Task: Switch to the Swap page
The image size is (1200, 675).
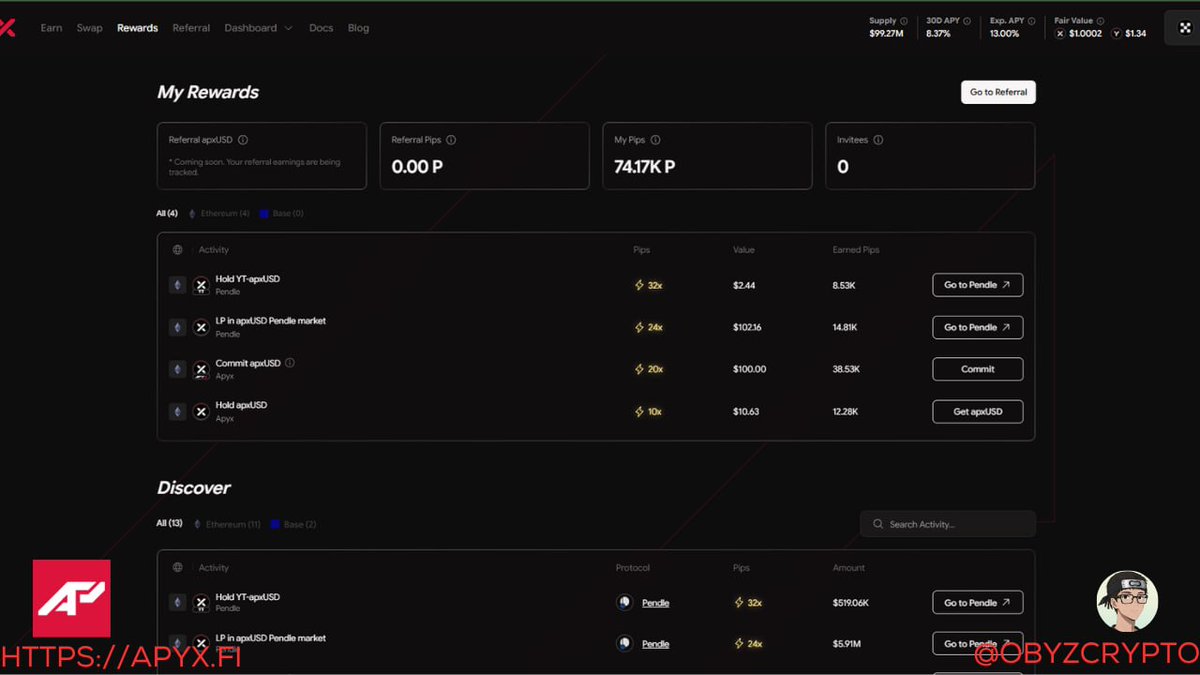Action: pyautogui.click(x=89, y=27)
